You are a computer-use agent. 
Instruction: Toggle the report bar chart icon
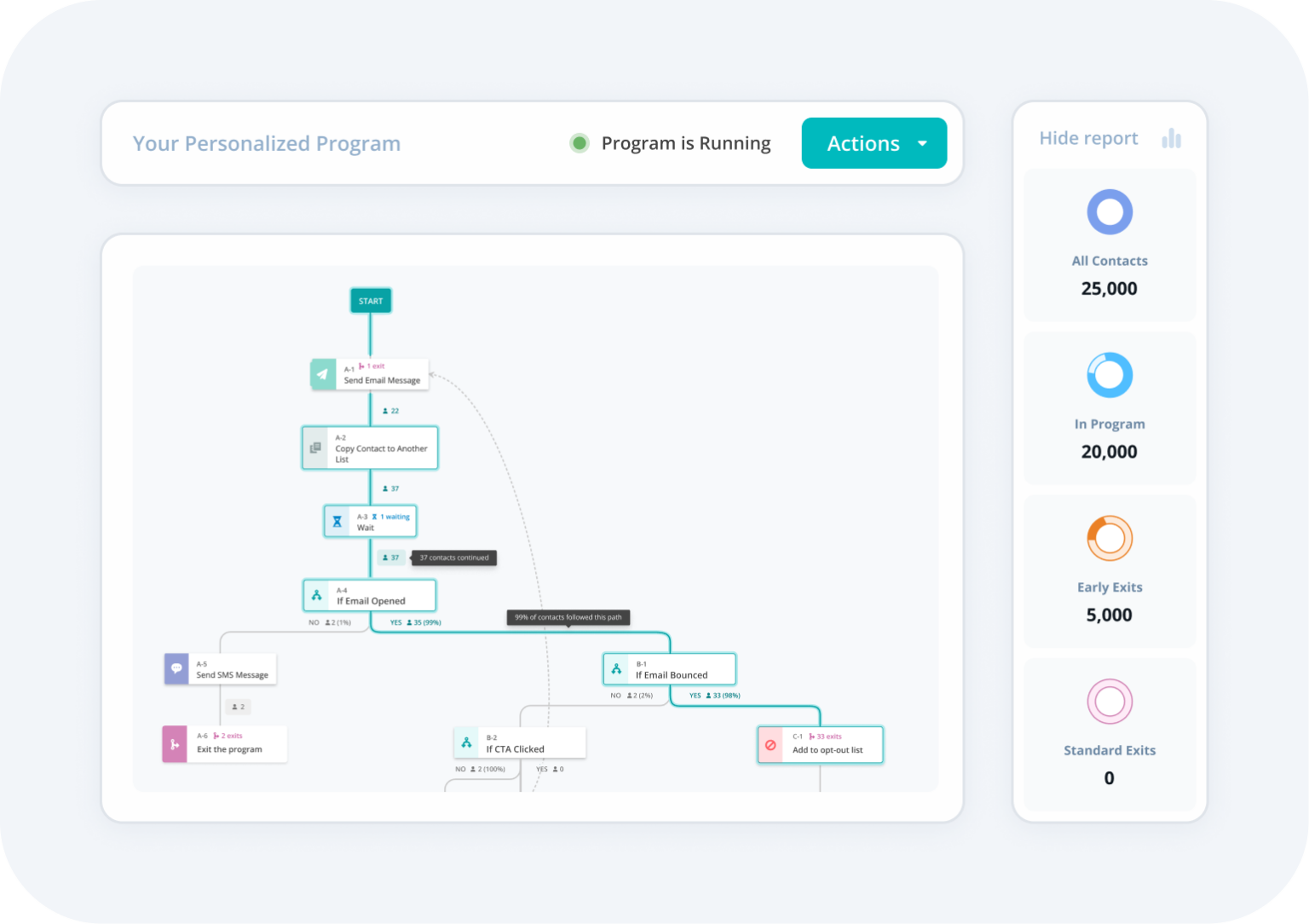point(1172,138)
